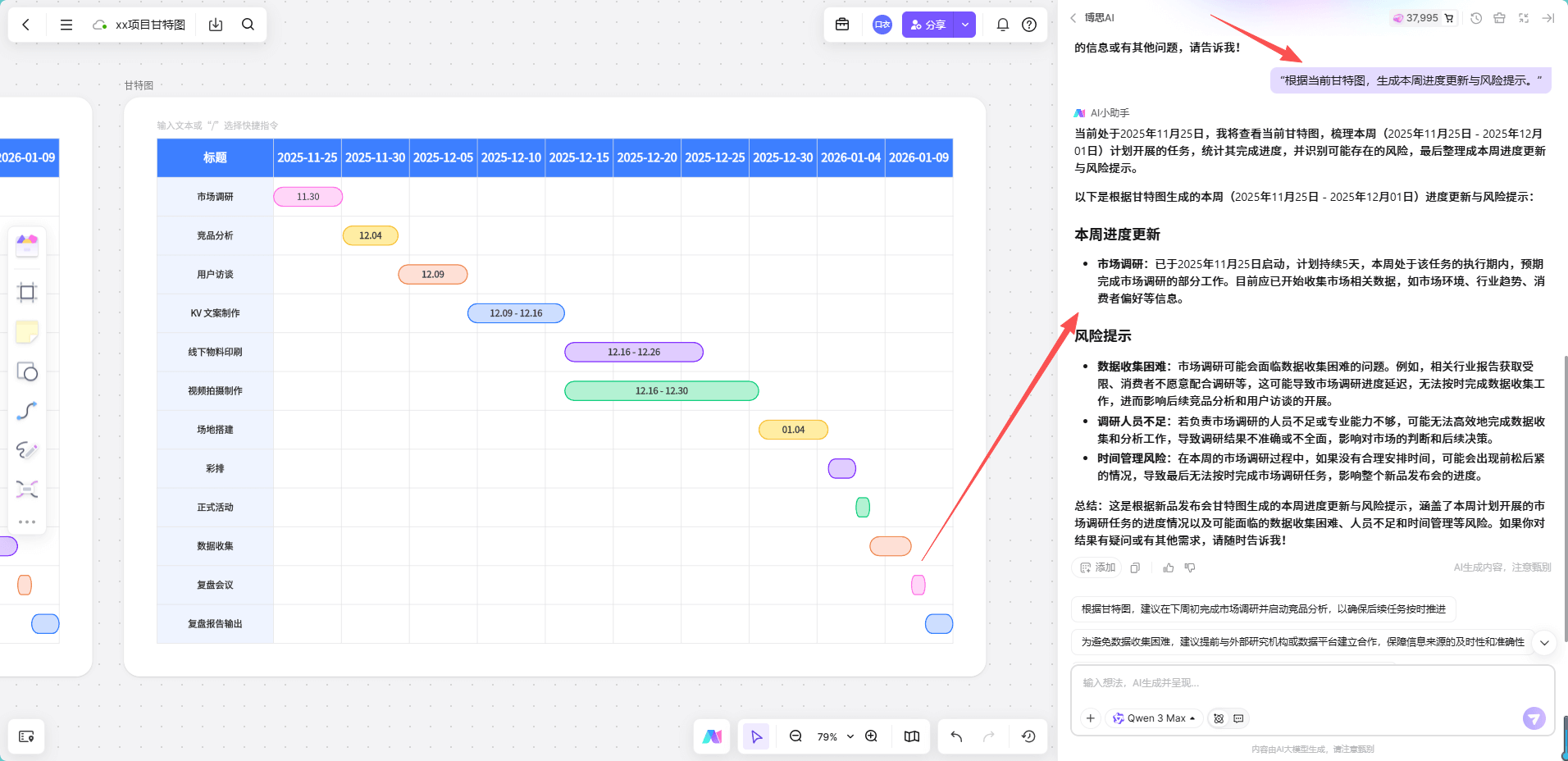
Task: Open the map/overview view at the bottom toolbar
Action: click(x=911, y=736)
